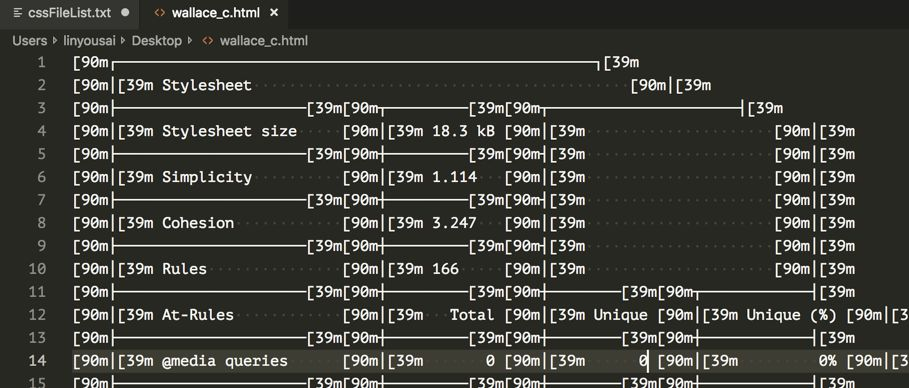Click 'Unique (%)' on line 12

pos(791,315)
